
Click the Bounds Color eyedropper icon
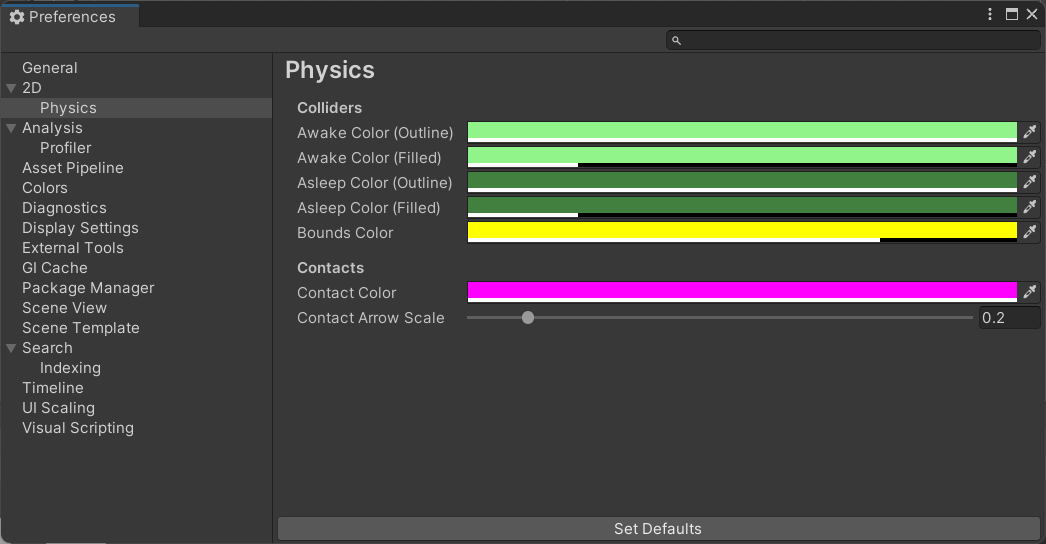point(1029,233)
